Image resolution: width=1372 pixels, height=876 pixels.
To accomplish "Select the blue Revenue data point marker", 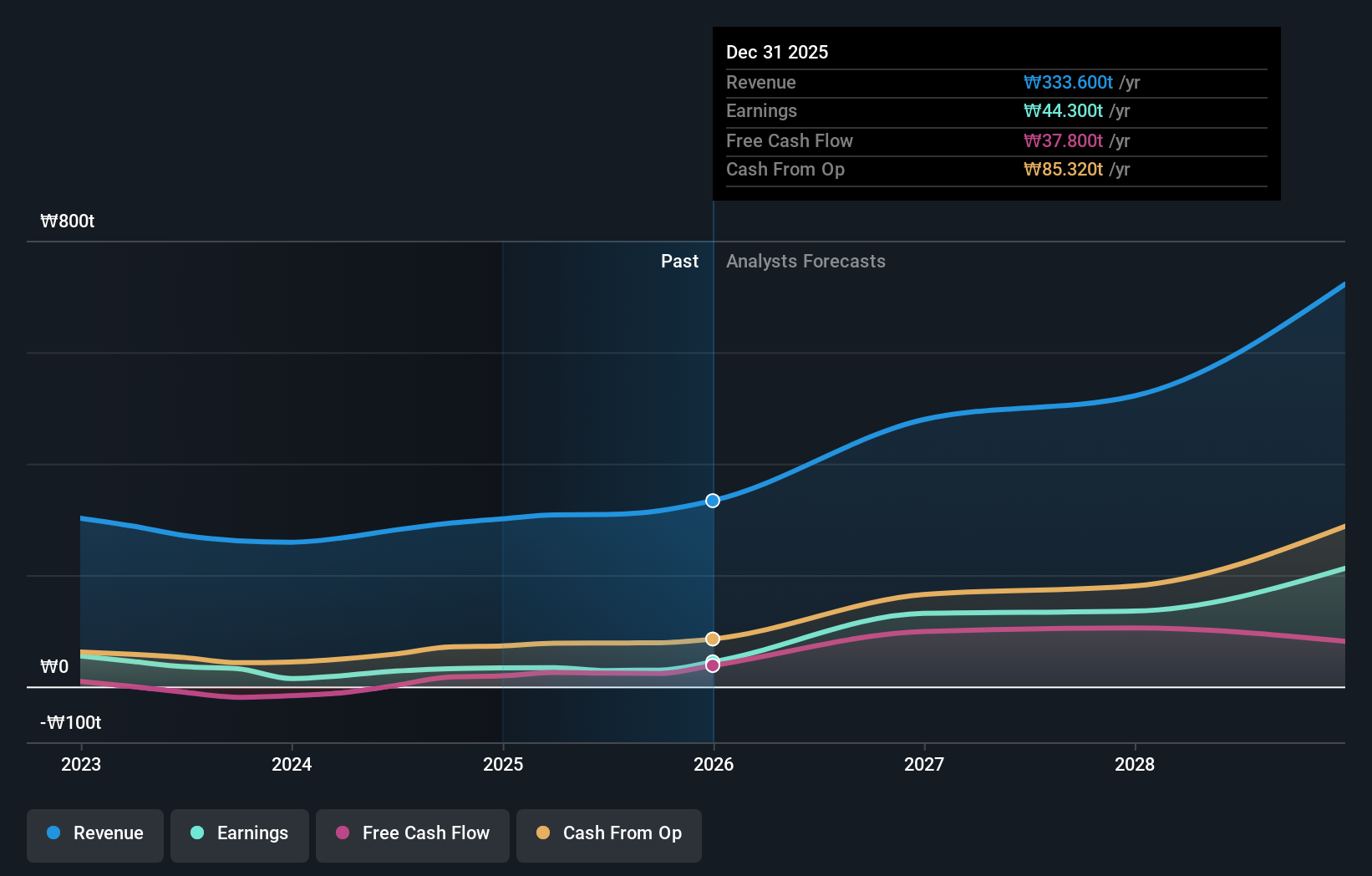I will 713,501.
